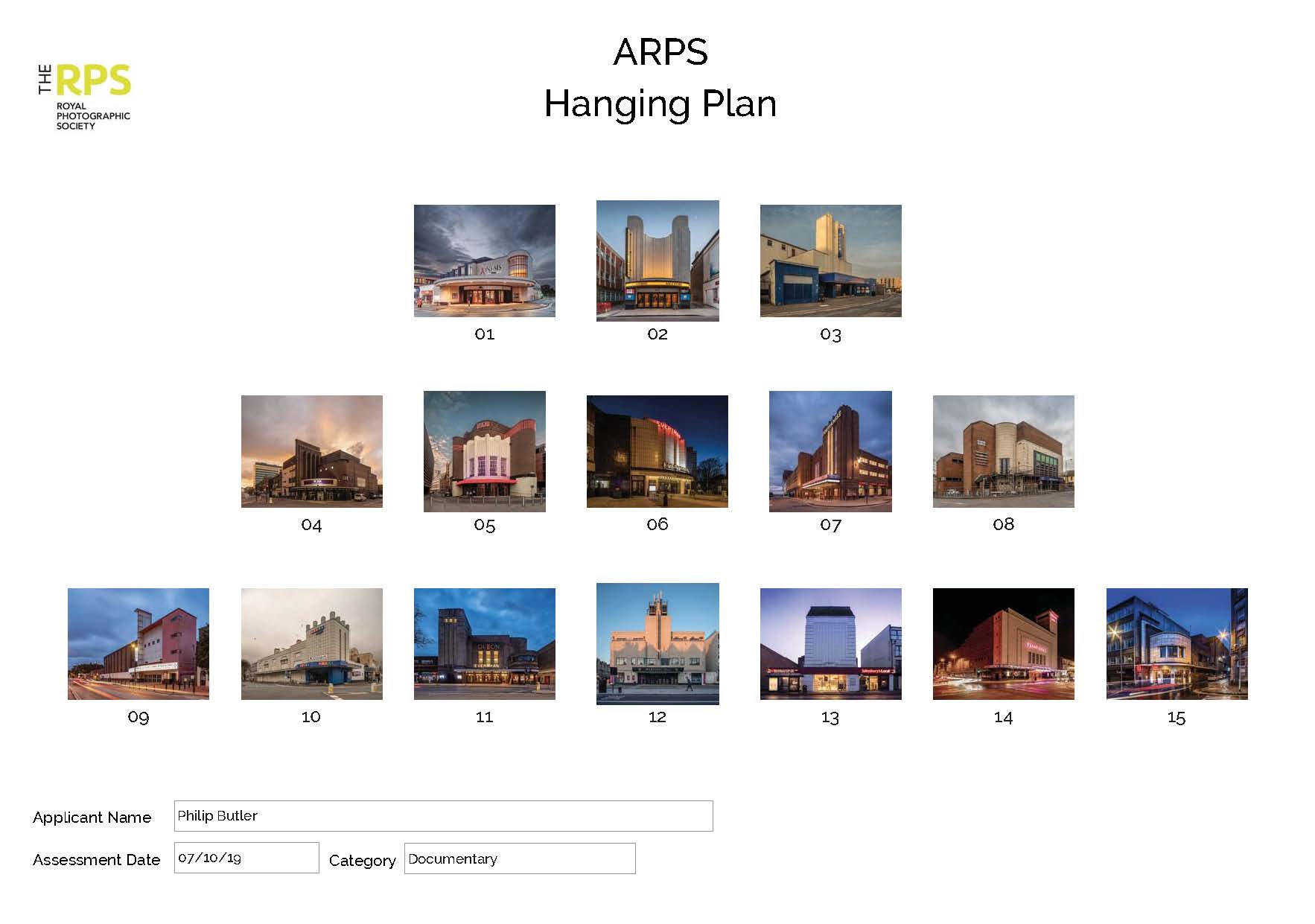This screenshot has height=924, width=1315.
Task: Click the ARPS Hanging Plan title
Action: point(660,77)
